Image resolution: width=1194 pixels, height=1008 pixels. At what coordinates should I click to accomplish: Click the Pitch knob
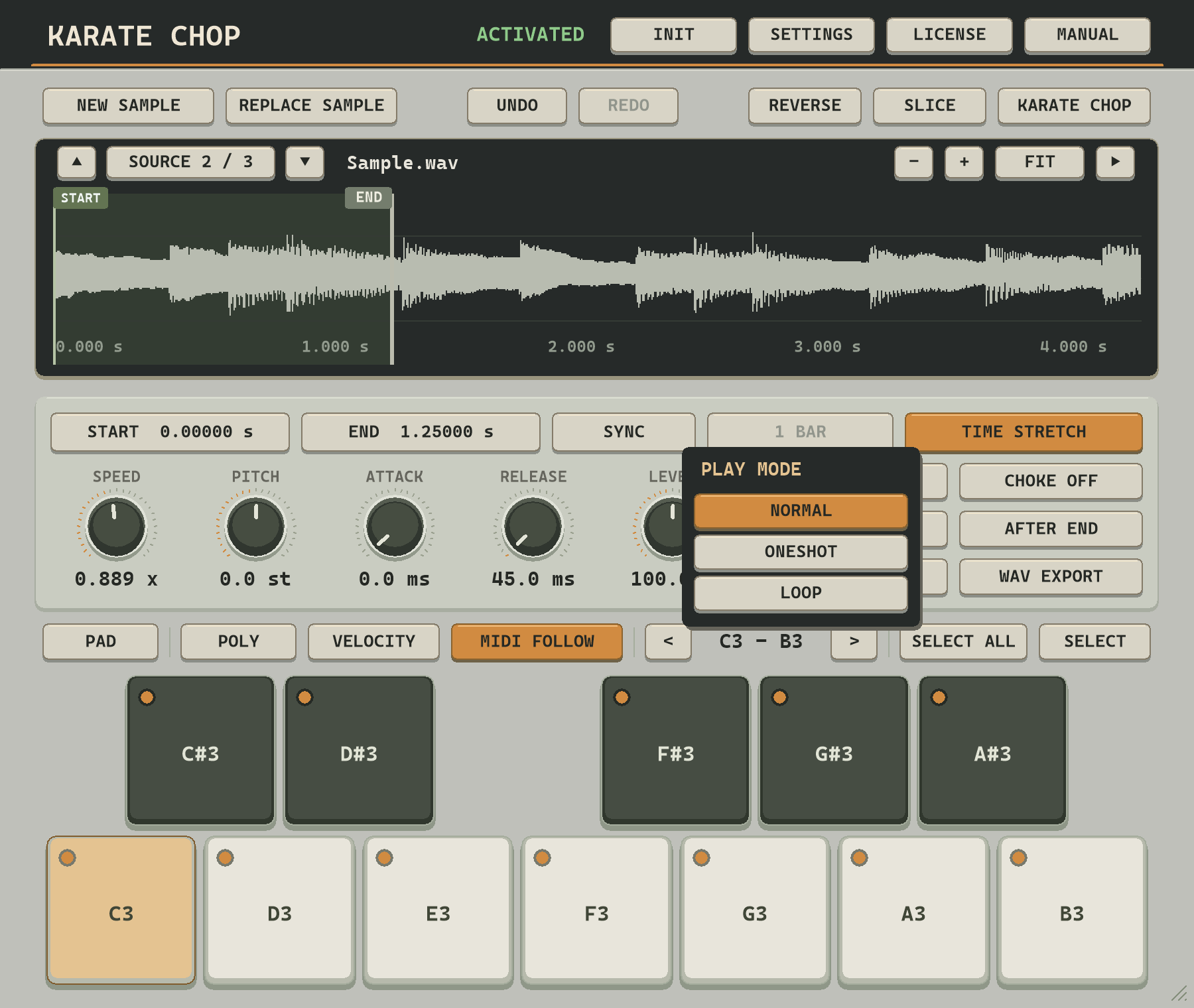click(x=256, y=528)
